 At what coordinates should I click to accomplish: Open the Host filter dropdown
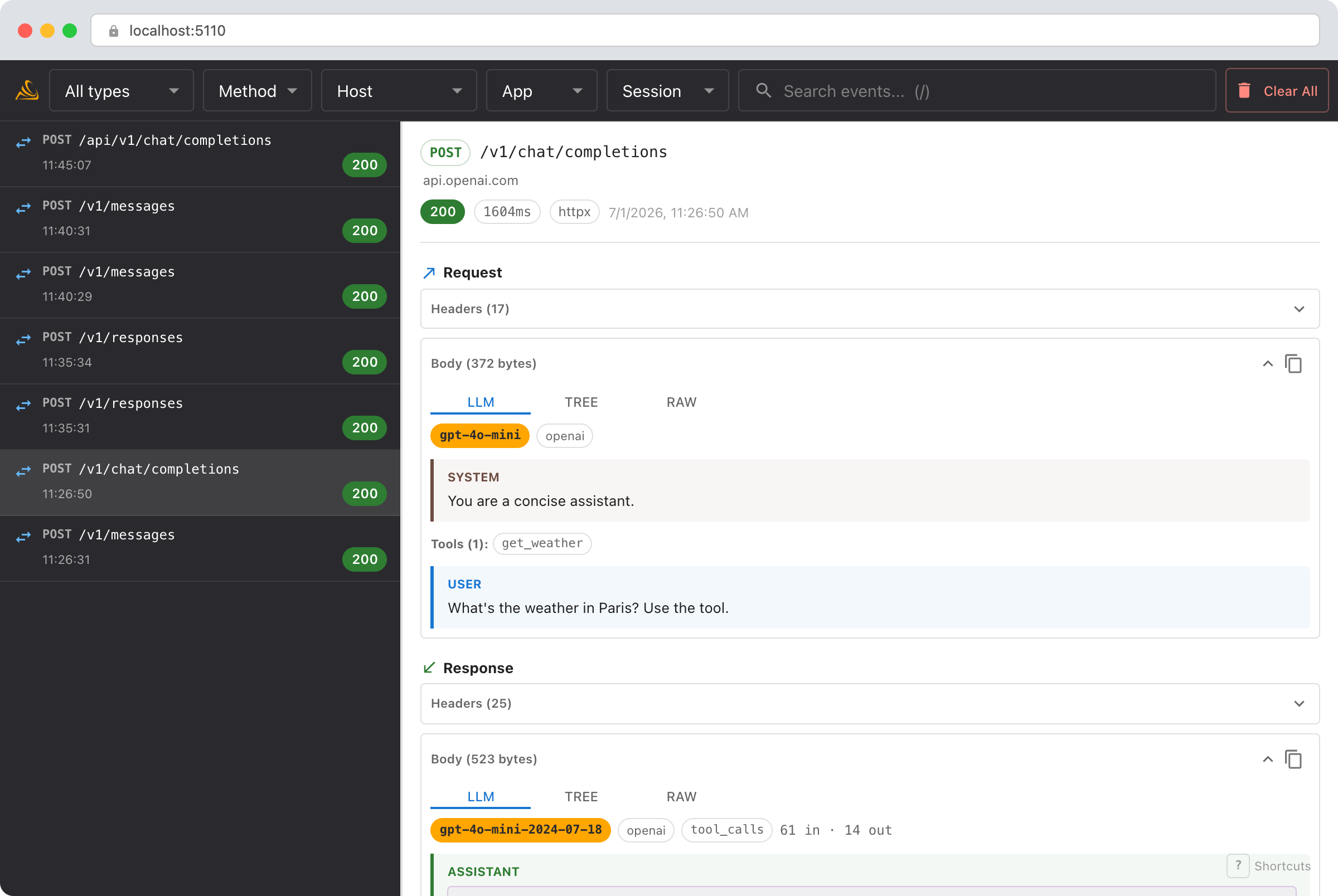click(399, 90)
